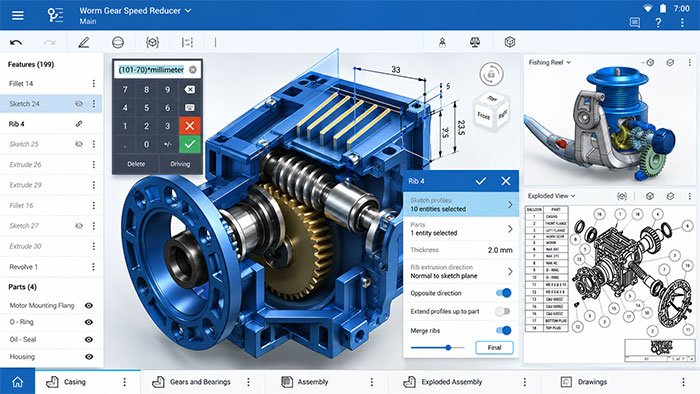Open the measure dimension tool
700x394 pixels.
(x=188, y=42)
